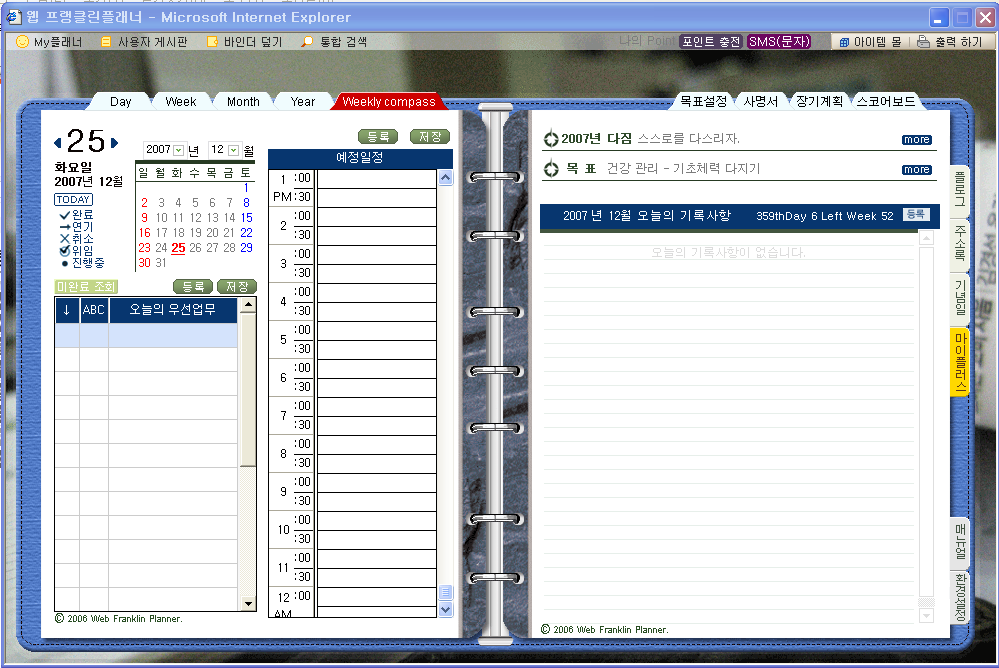The width and height of the screenshot is (999, 668).
Task: Go to the previous day arrow beside 25
Action: (58, 143)
